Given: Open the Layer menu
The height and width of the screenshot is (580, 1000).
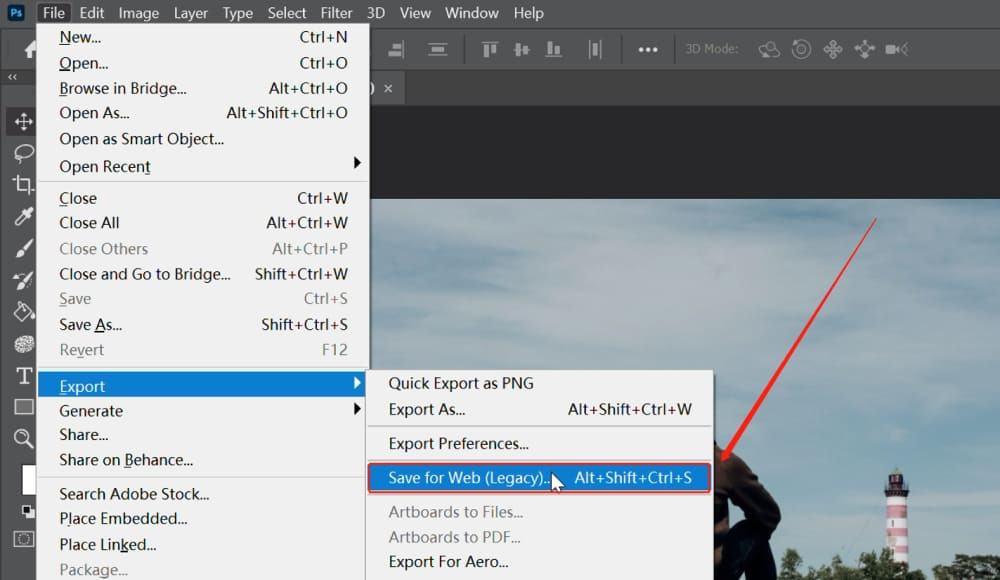Looking at the screenshot, I should coord(191,13).
